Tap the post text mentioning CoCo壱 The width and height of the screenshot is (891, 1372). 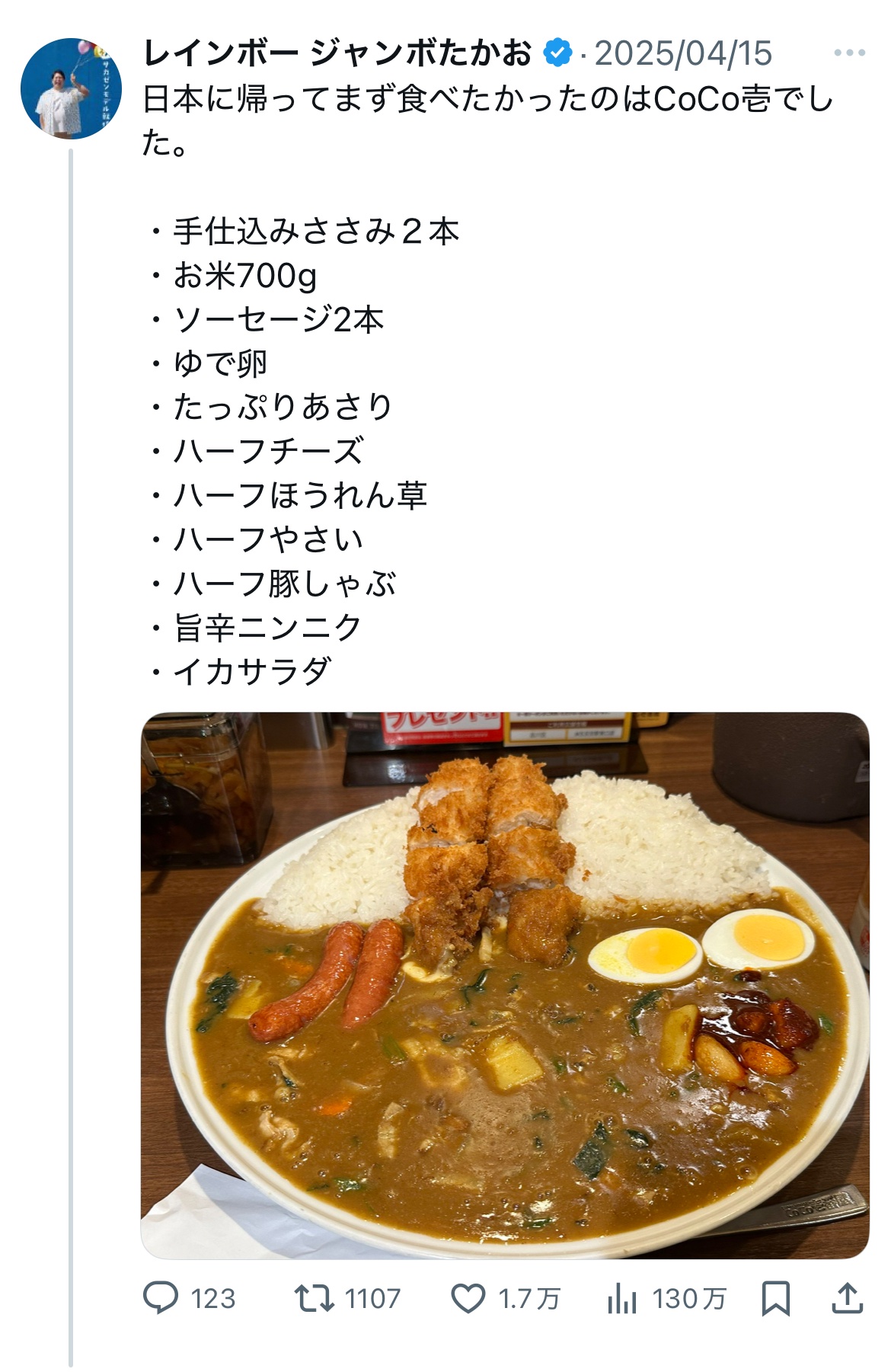tap(487, 120)
